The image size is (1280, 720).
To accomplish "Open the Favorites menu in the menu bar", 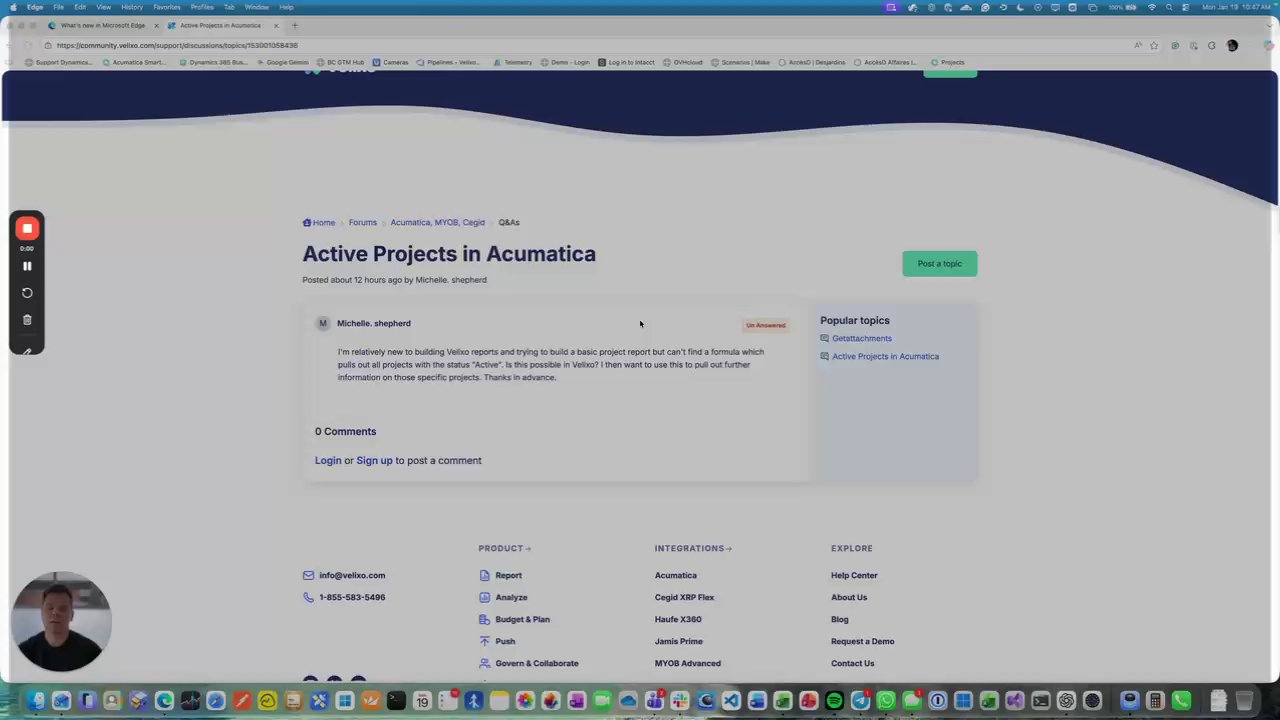I will (167, 7).
